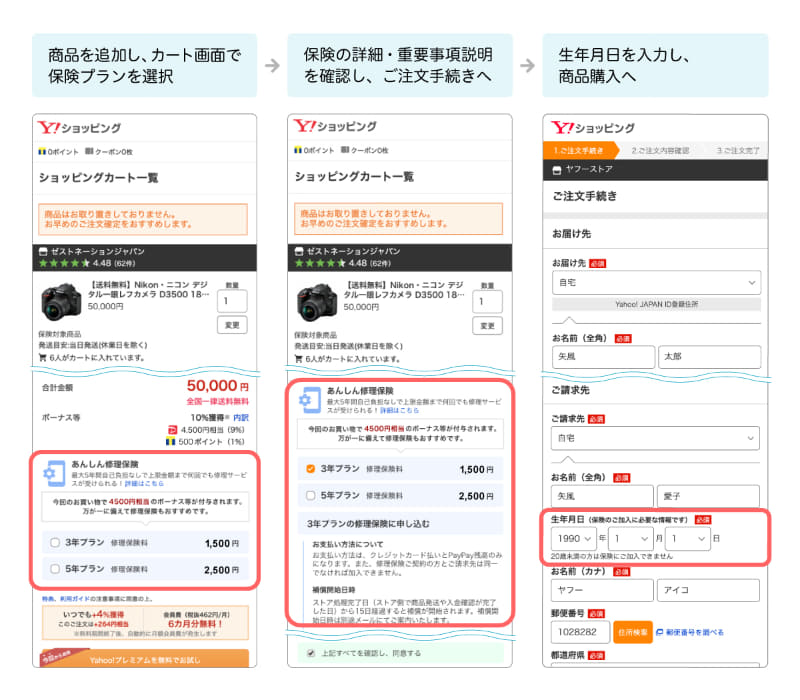
Task: Open the ご請求先 dropdown set to 自宅
Action: (655, 439)
